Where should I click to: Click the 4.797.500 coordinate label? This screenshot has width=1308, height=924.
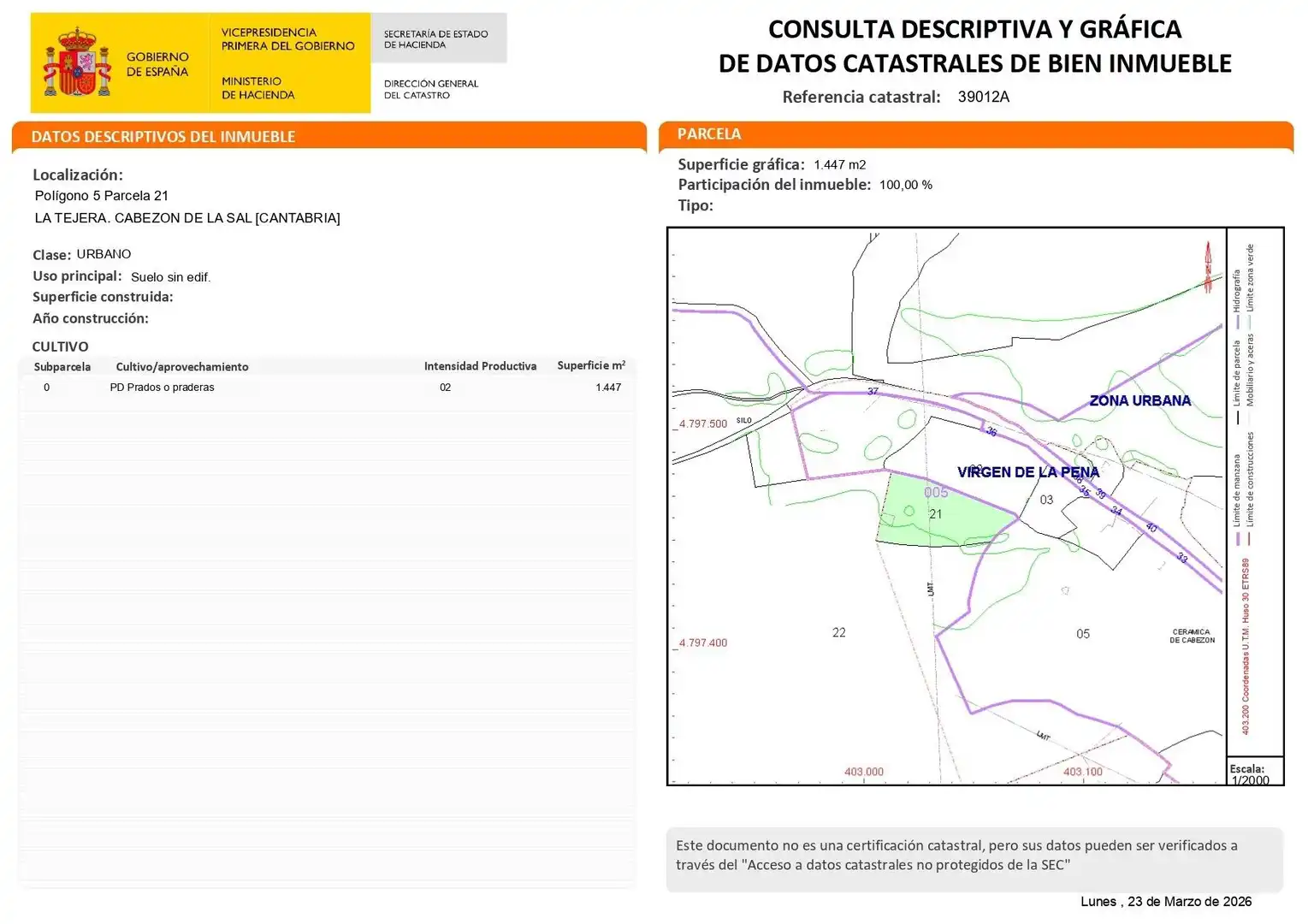tap(702, 423)
